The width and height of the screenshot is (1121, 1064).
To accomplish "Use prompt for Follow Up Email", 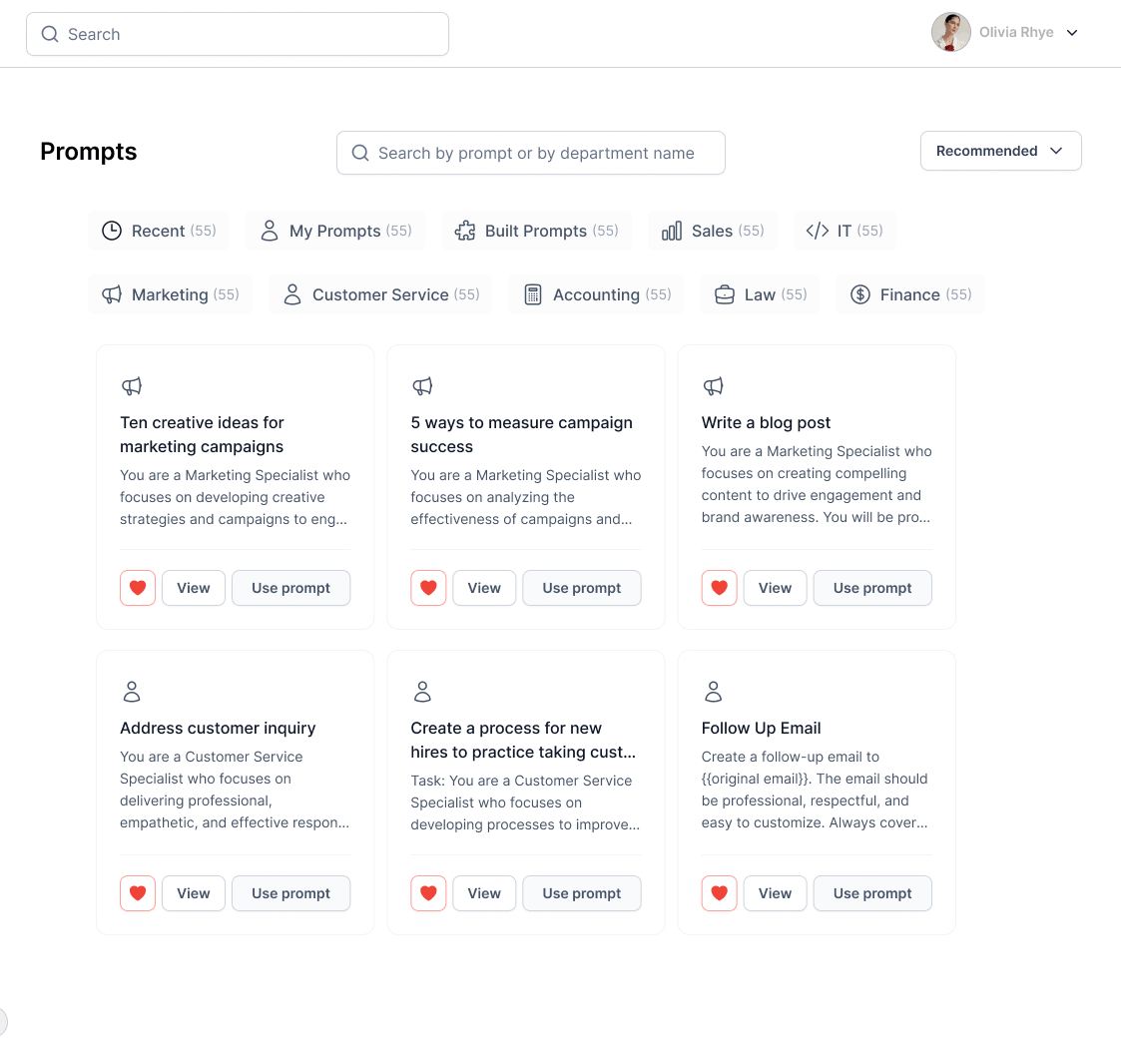I will (872, 893).
